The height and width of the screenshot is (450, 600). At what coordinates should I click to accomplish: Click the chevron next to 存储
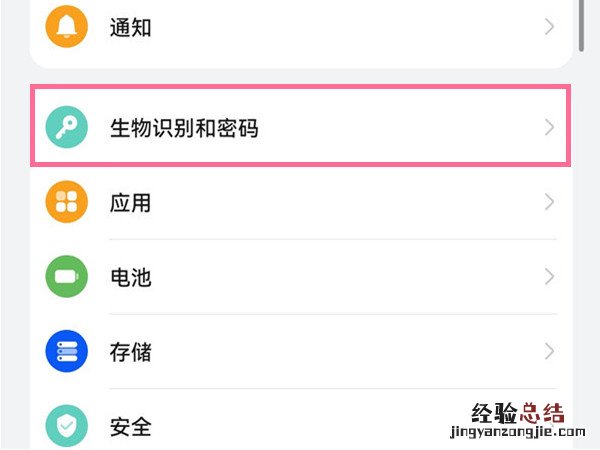tap(549, 352)
